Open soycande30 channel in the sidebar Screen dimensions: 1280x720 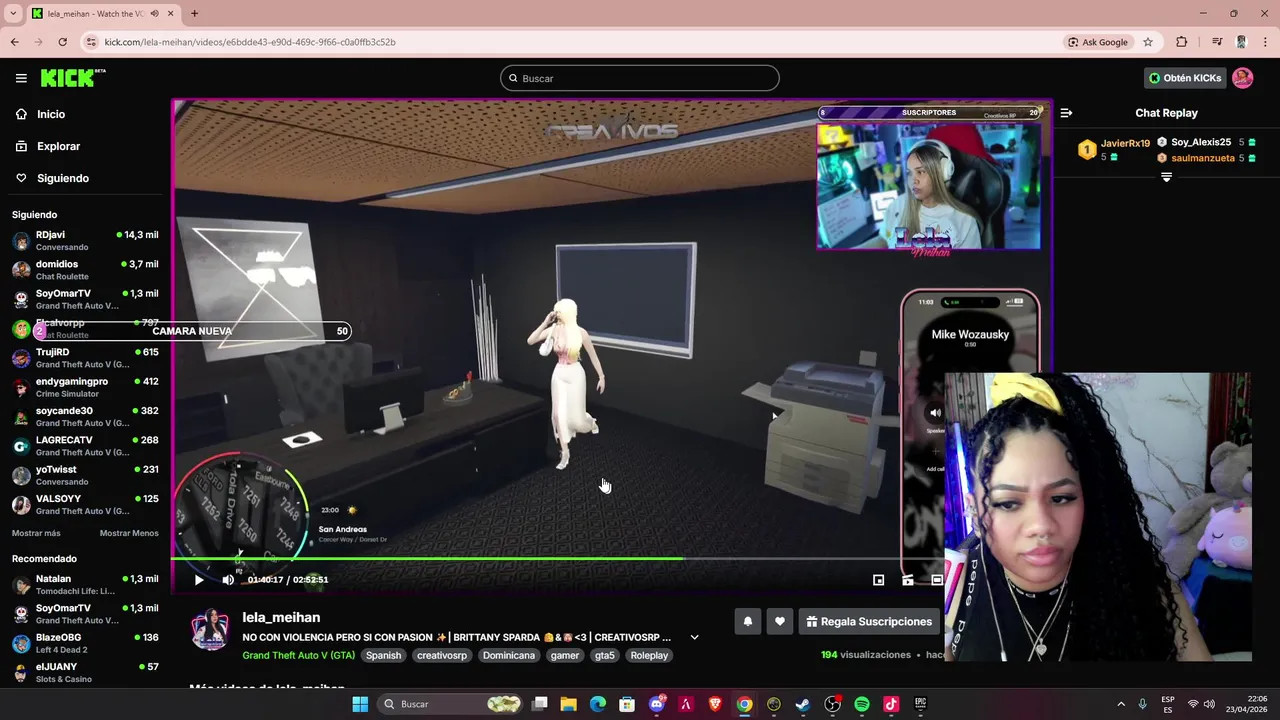click(x=85, y=417)
